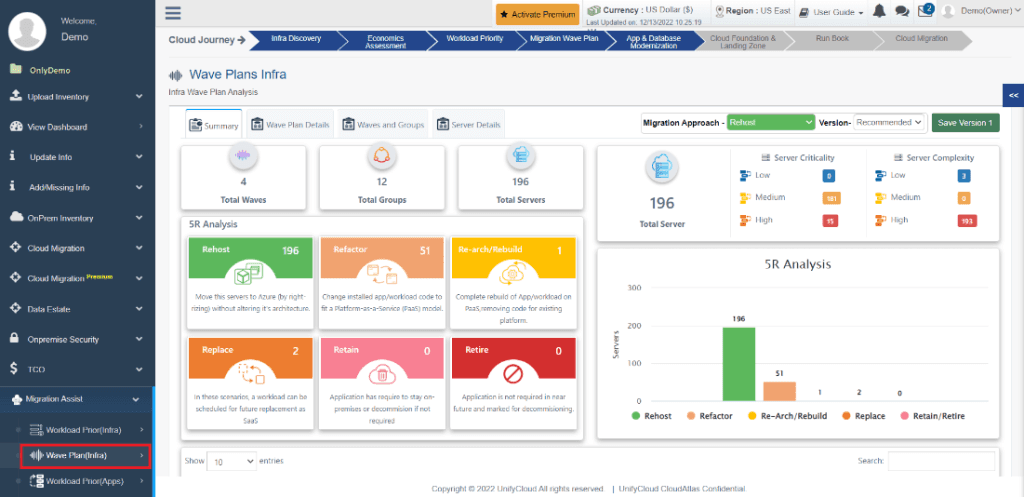
Task: Open the User Guide dropdown
Action: pos(831,12)
